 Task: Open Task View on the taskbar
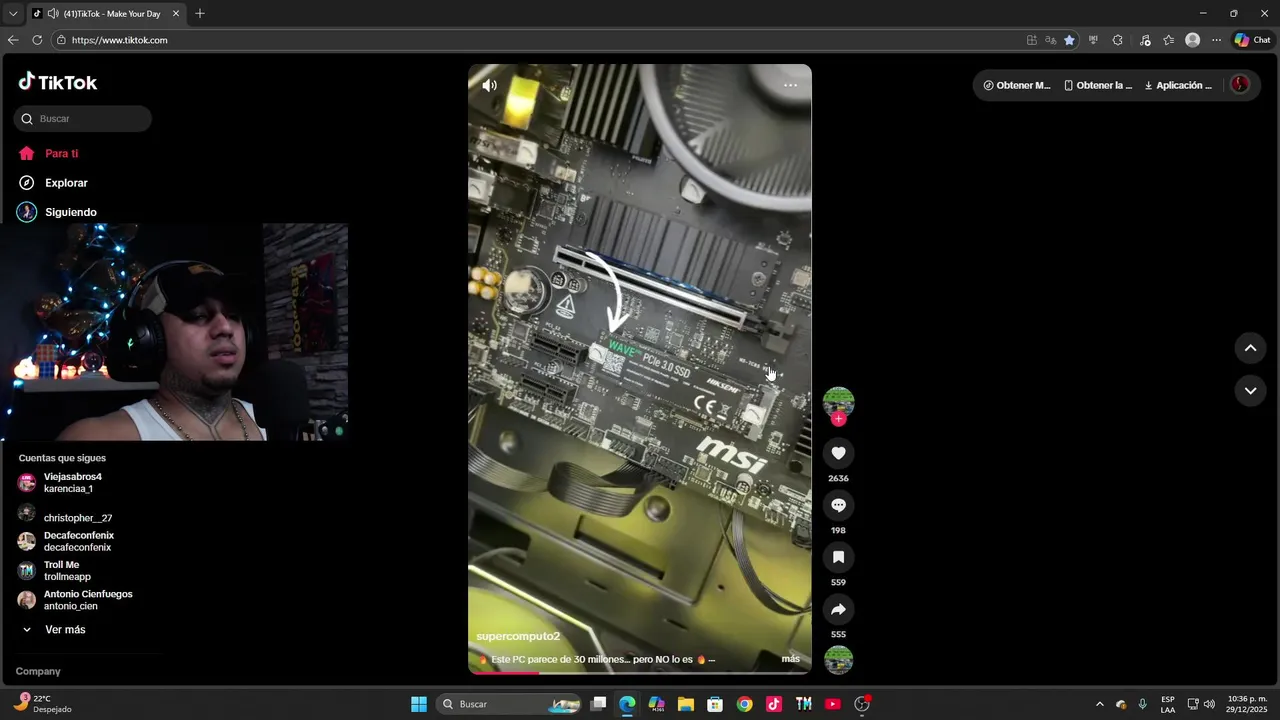[x=598, y=704]
